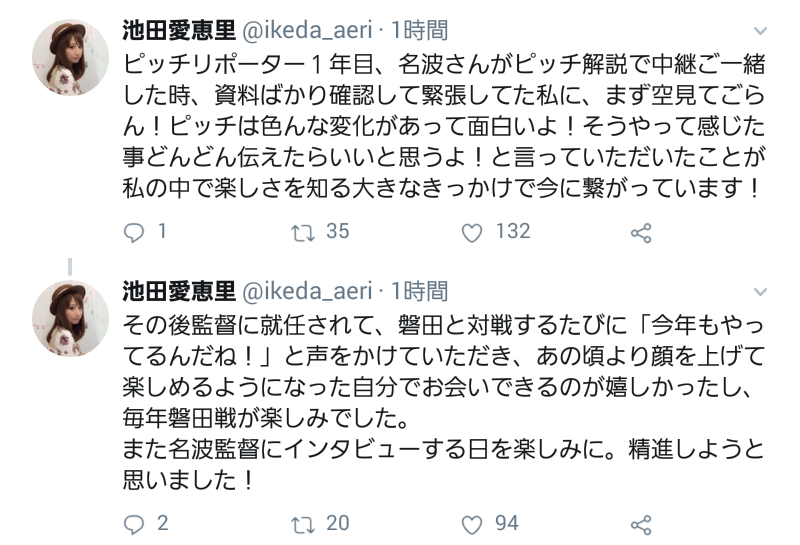Share the first tweet about 名波さん

click(x=641, y=233)
